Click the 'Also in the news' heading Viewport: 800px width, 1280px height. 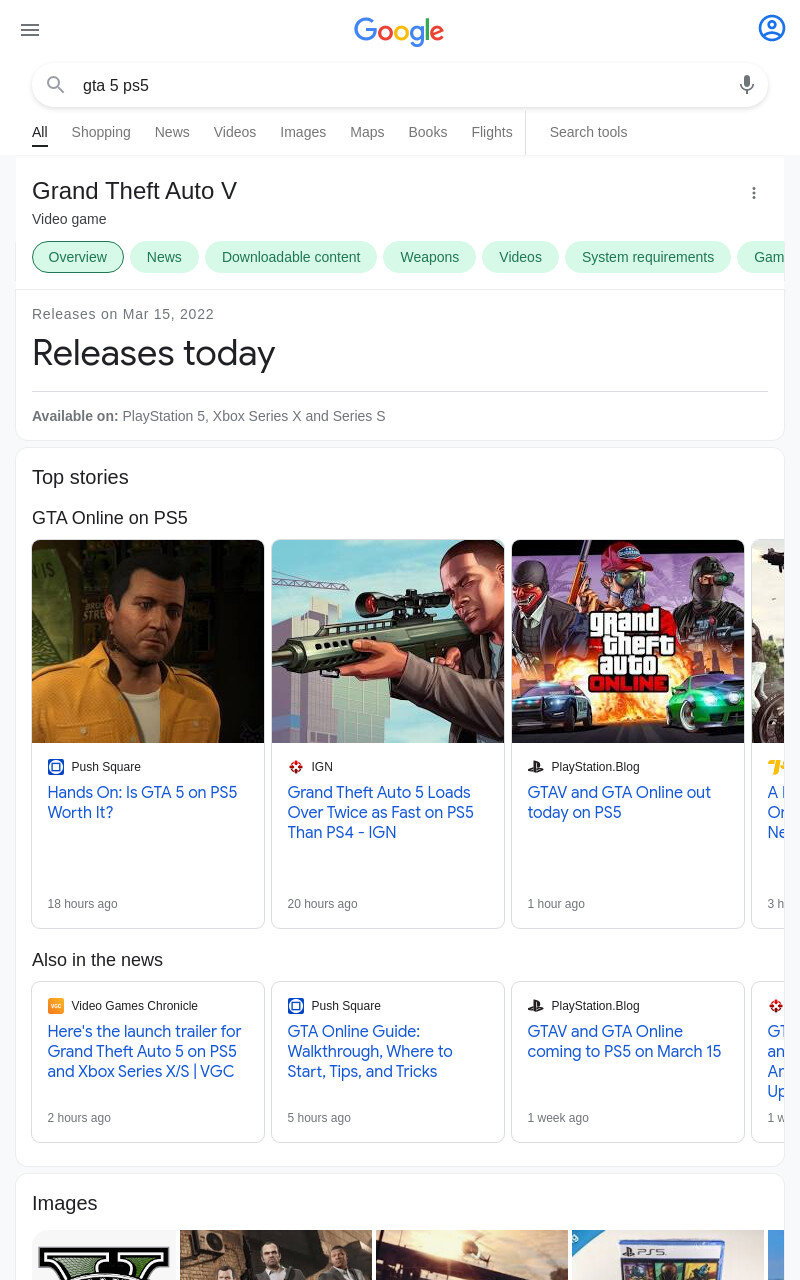pyautogui.click(x=97, y=960)
